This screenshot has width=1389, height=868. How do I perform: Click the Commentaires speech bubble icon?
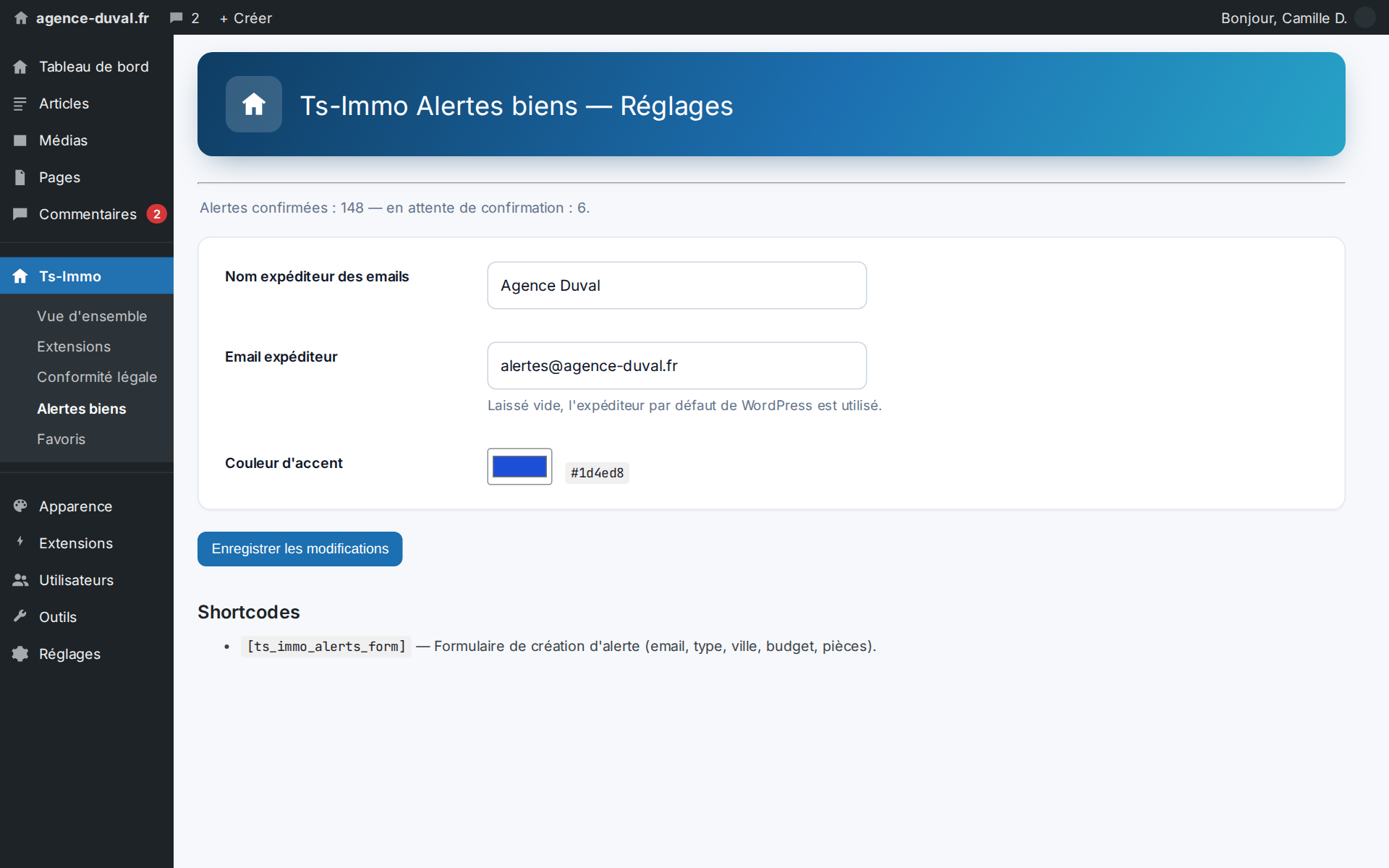[20, 214]
